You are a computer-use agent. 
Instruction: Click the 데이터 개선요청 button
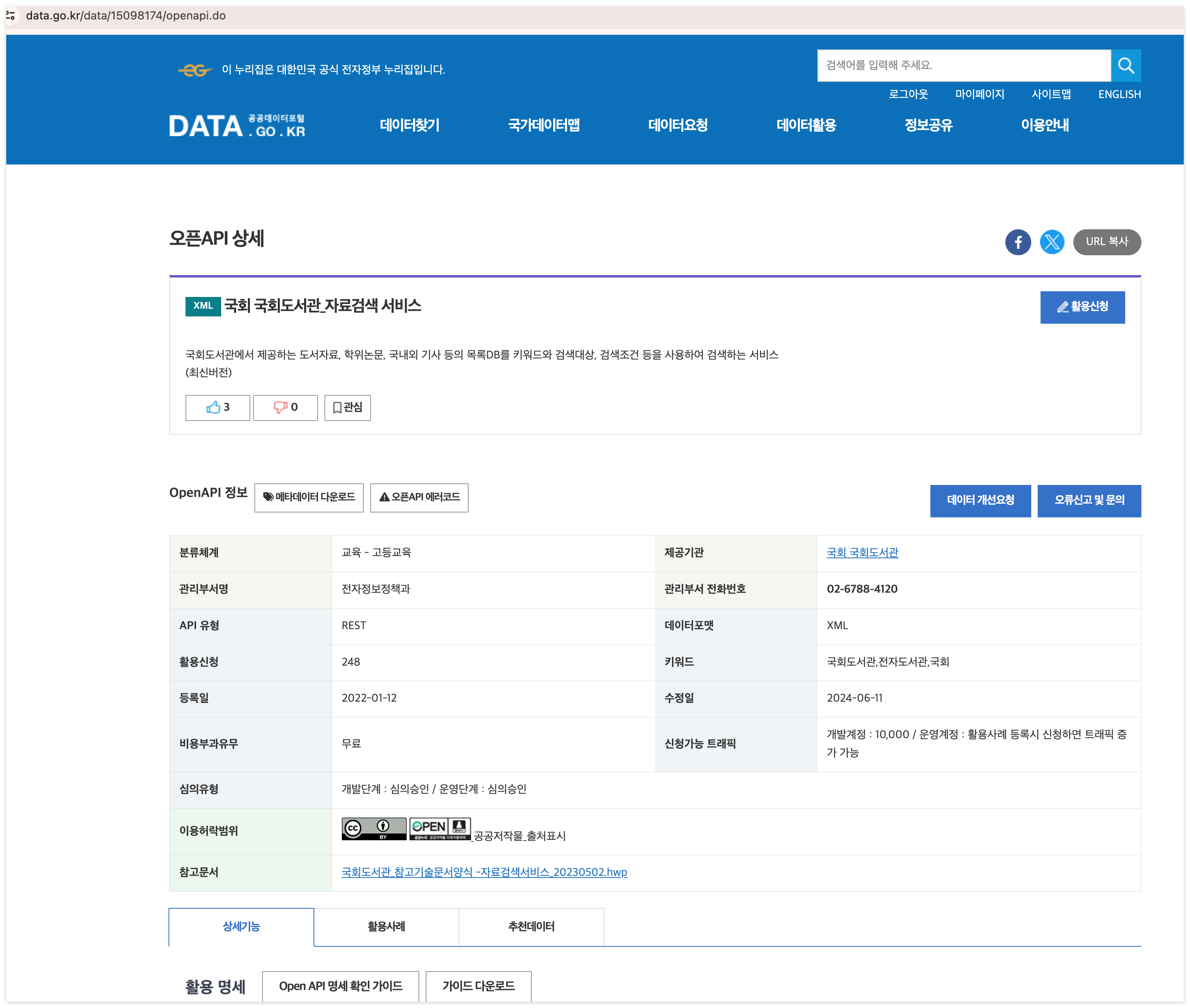click(980, 501)
